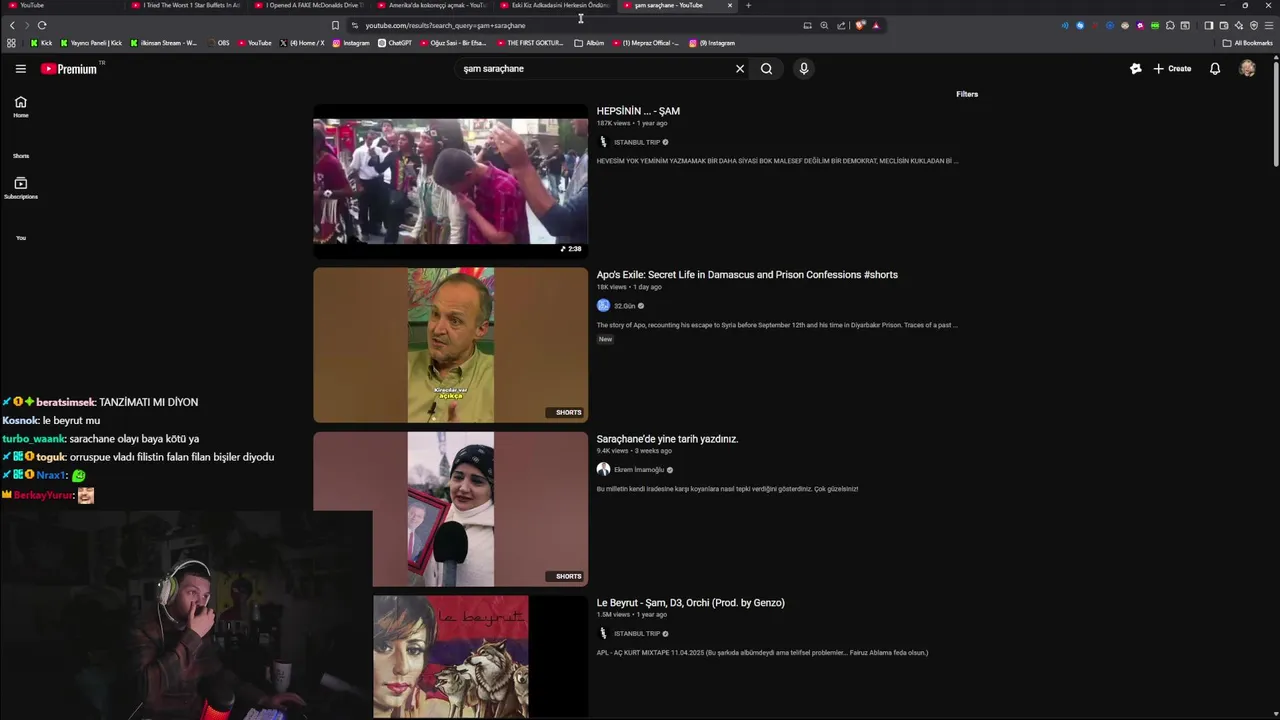This screenshot has height=720, width=1280.
Task: Open YouTube notifications bell
Action: click(1215, 69)
